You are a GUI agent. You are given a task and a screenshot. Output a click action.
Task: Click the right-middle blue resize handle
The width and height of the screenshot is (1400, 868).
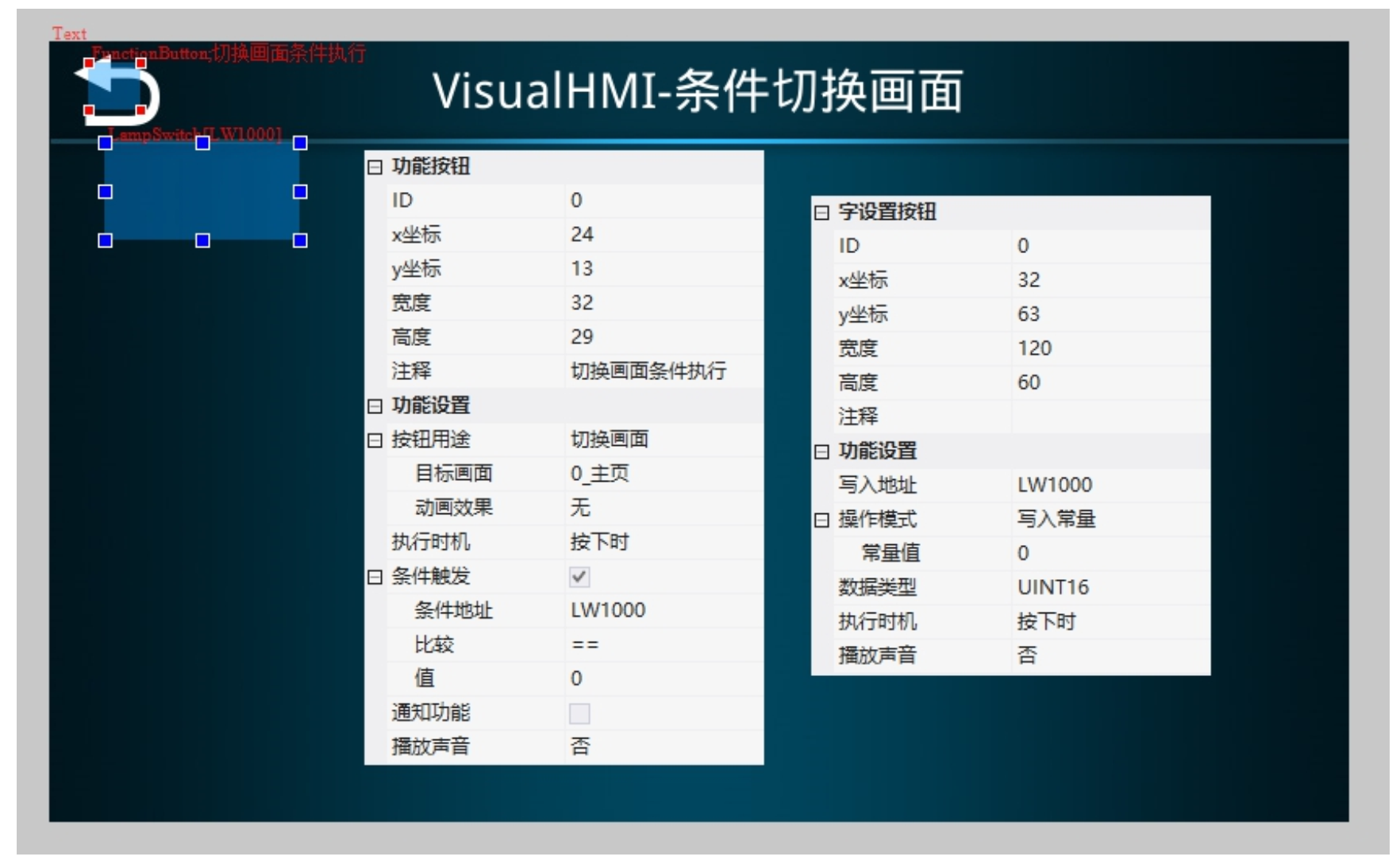[300, 192]
